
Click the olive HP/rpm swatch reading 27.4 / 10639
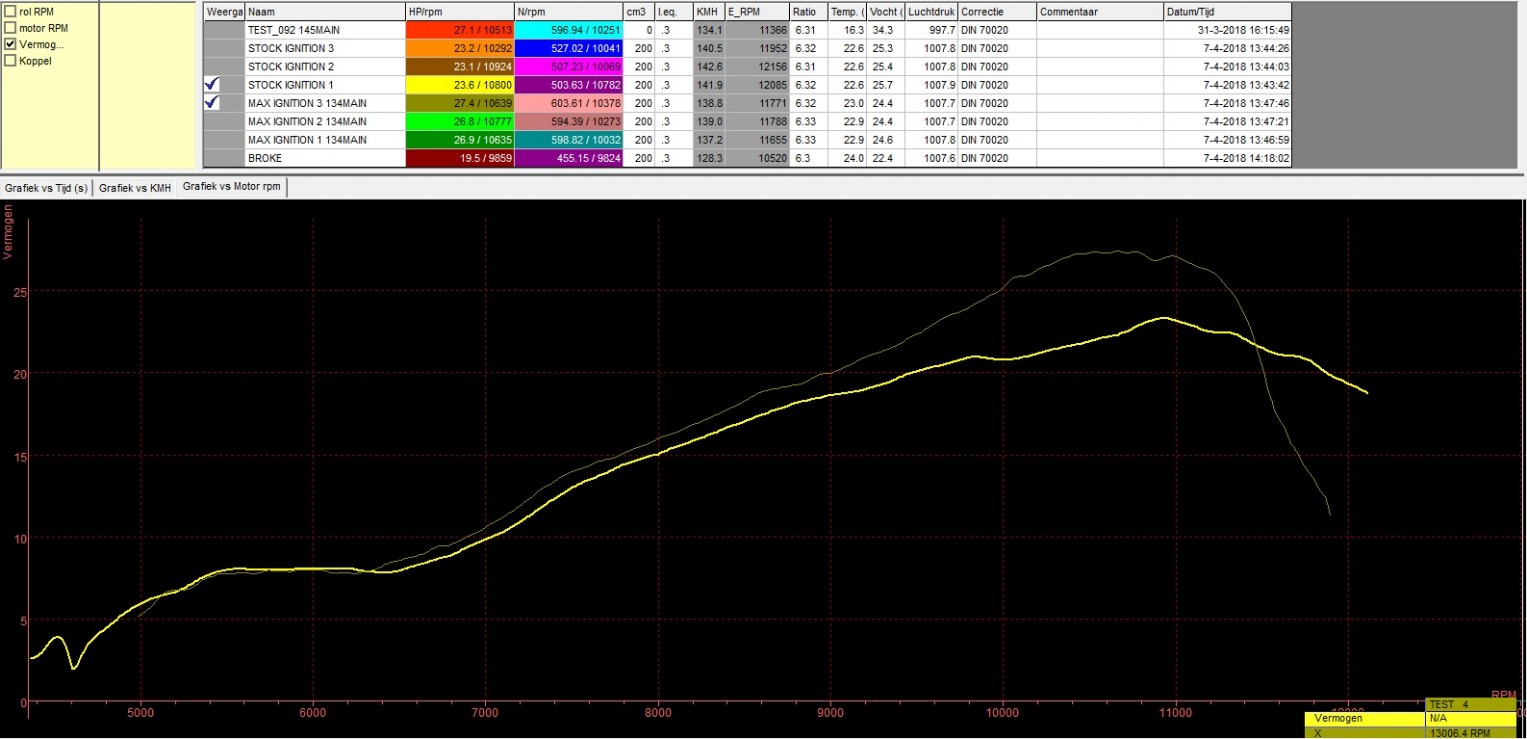(460, 103)
